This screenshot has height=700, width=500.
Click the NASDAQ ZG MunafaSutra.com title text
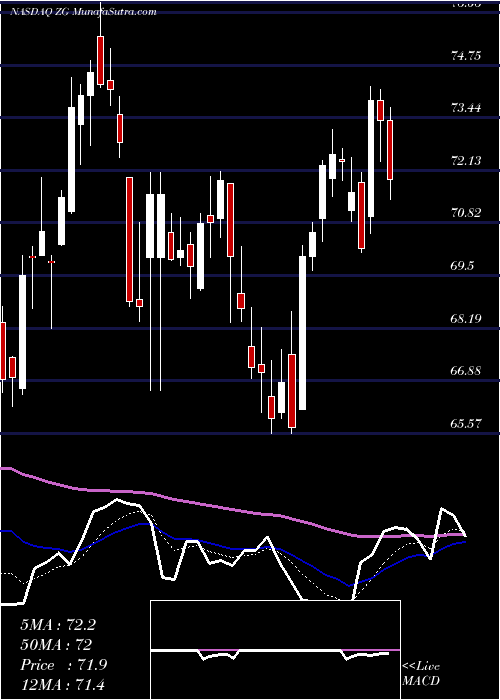[83, 12]
